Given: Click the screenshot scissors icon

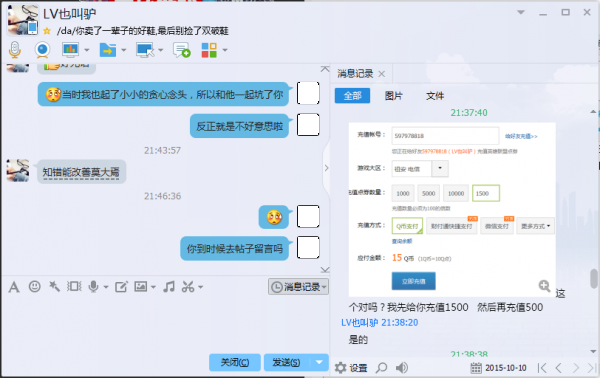Looking at the screenshot, I should pyautogui.click(x=188, y=287).
